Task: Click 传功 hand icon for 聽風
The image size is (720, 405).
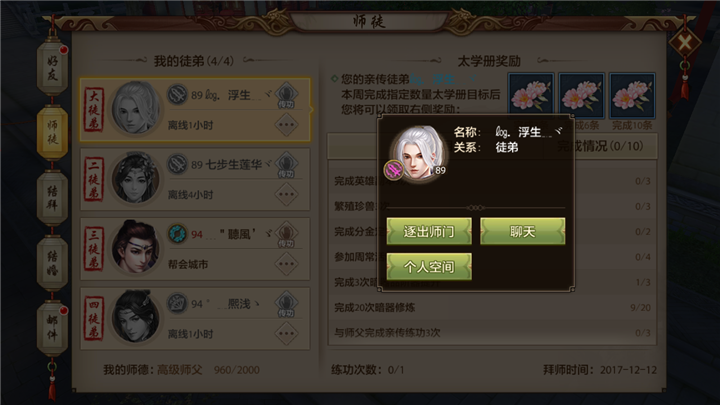Action: (x=286, y=235)
